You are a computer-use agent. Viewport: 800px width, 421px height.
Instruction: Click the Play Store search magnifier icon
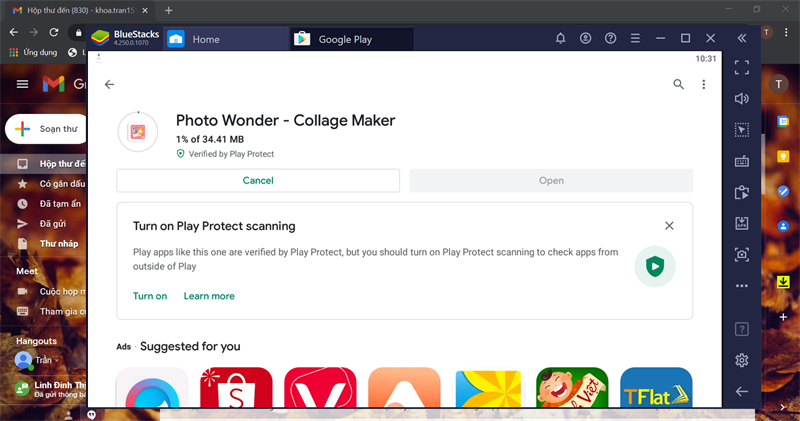tap(679, 85)
